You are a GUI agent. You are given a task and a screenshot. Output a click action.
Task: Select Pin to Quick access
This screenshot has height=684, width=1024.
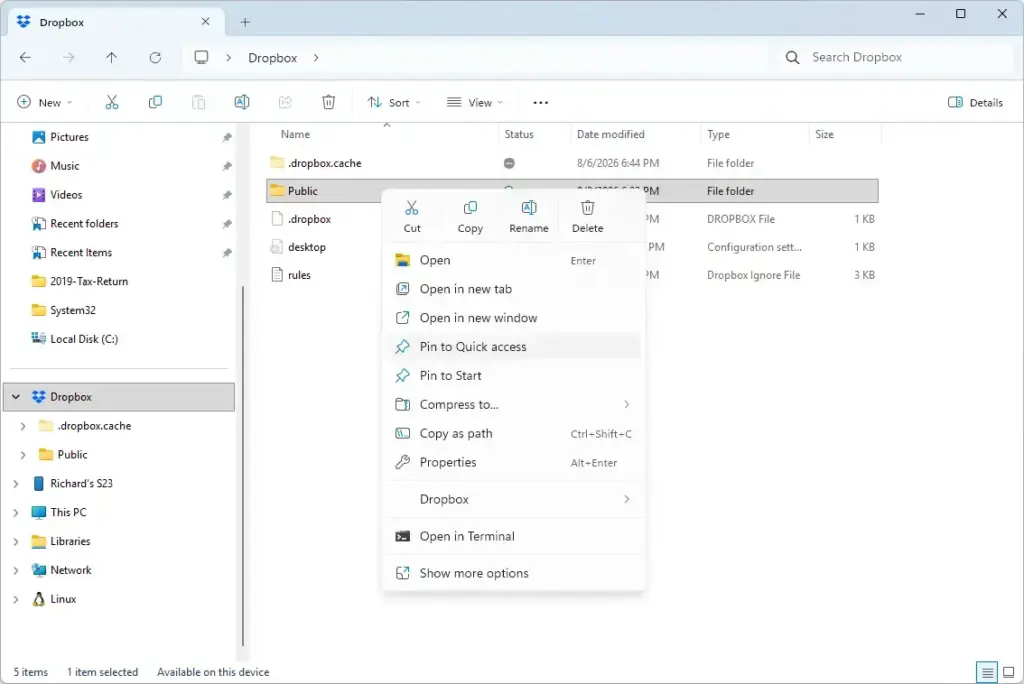pos(513,346)
